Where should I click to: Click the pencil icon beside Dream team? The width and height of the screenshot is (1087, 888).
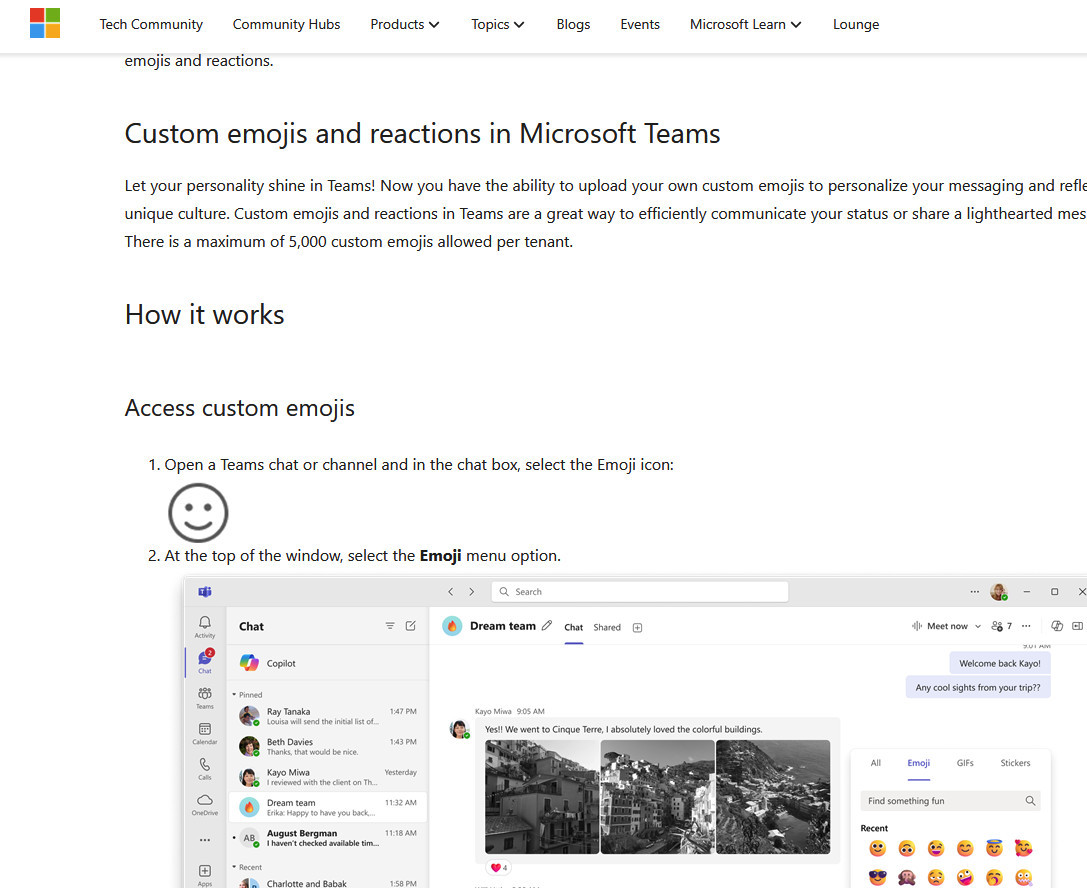coord(546,626)
